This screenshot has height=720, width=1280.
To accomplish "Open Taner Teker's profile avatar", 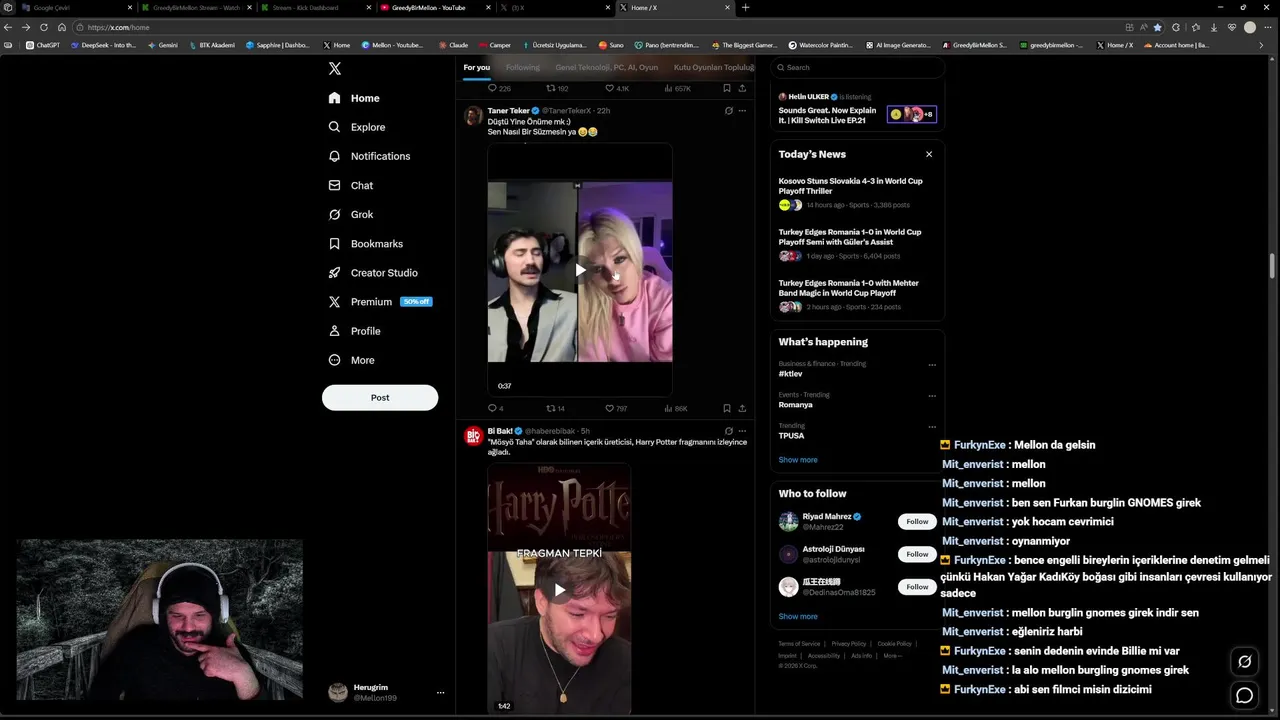I will tap(473, 116).
